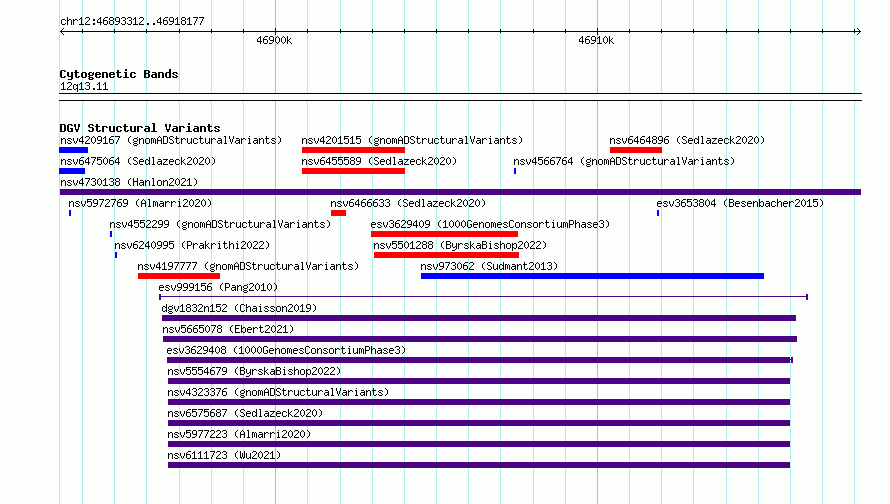Click purple bar under nsv5665078
The image size is (890, 504).
pos(480,339)
